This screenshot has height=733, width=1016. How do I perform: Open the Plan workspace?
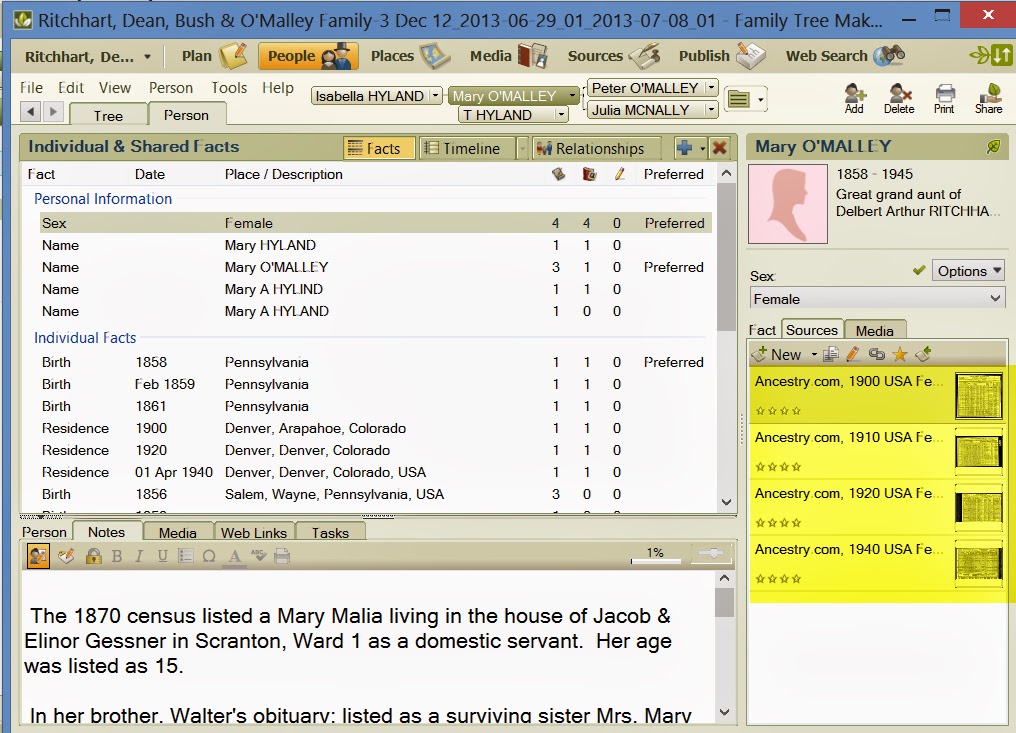(x=213, y=56)
